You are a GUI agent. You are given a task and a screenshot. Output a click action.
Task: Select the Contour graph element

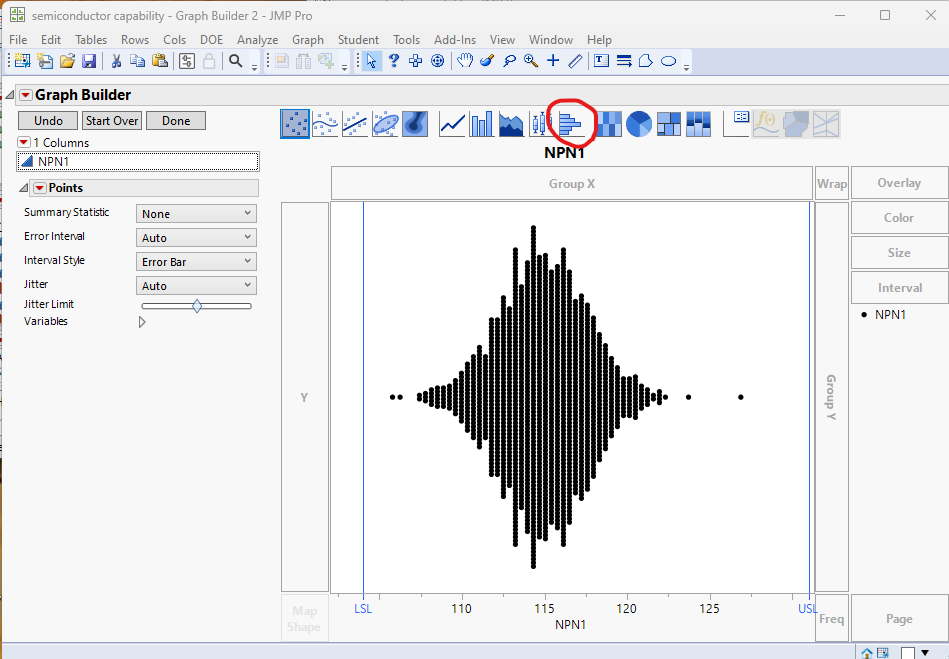[415, 124]
